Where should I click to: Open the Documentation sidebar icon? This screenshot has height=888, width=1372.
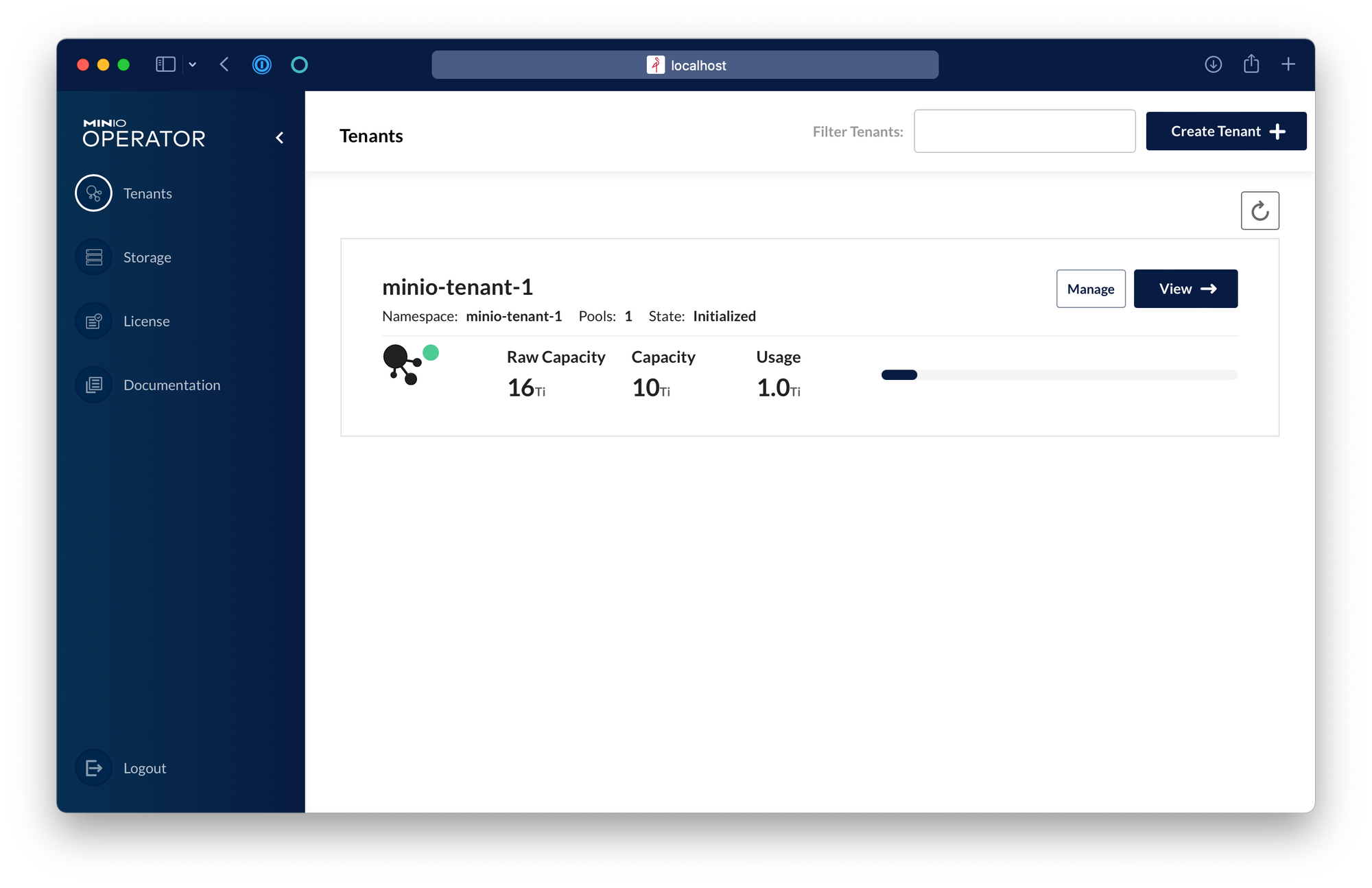click(93, 385)
